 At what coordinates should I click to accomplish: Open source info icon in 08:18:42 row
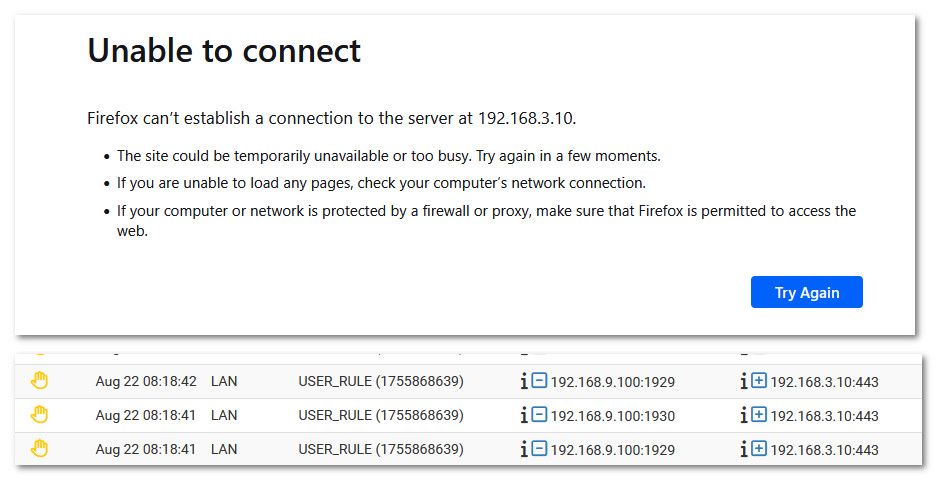pyautogui.click(x=524, y=381)
